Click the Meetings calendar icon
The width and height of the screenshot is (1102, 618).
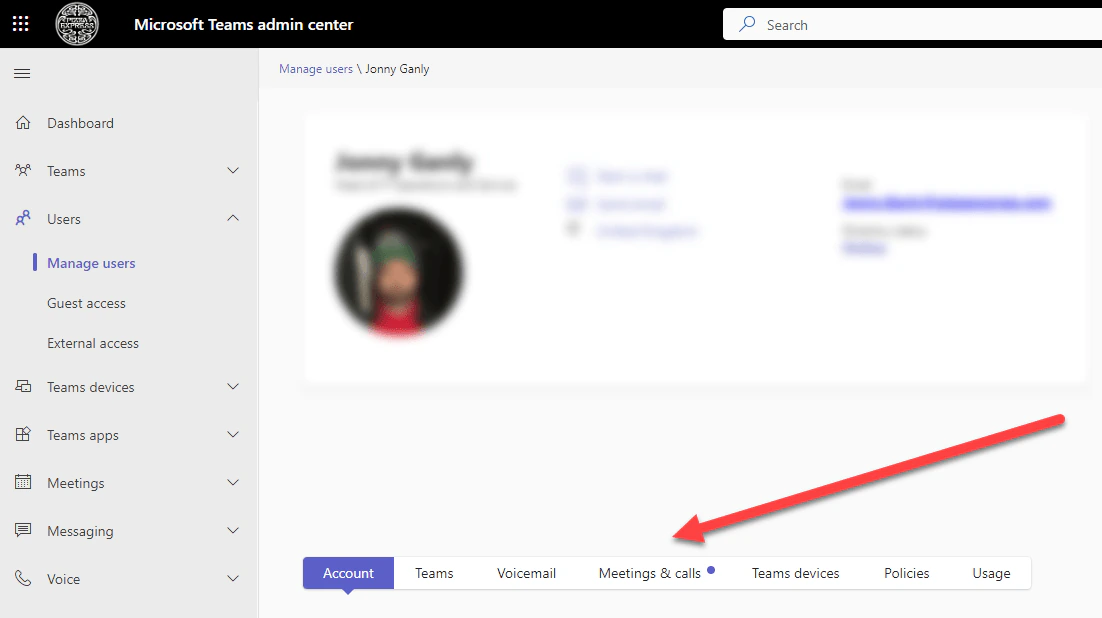pyautogui.click(x=23, y=482)
